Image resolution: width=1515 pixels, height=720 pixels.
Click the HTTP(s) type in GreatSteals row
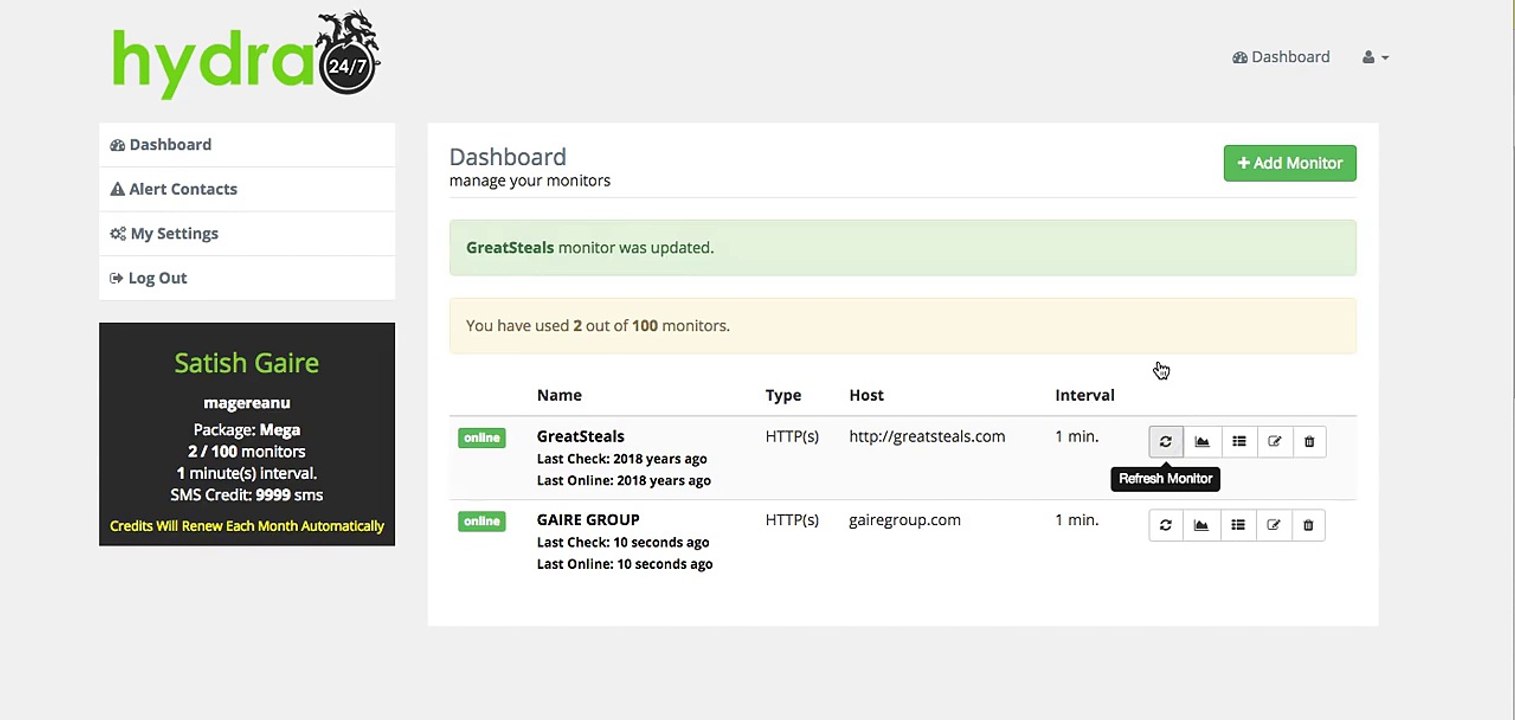[792, 436]
